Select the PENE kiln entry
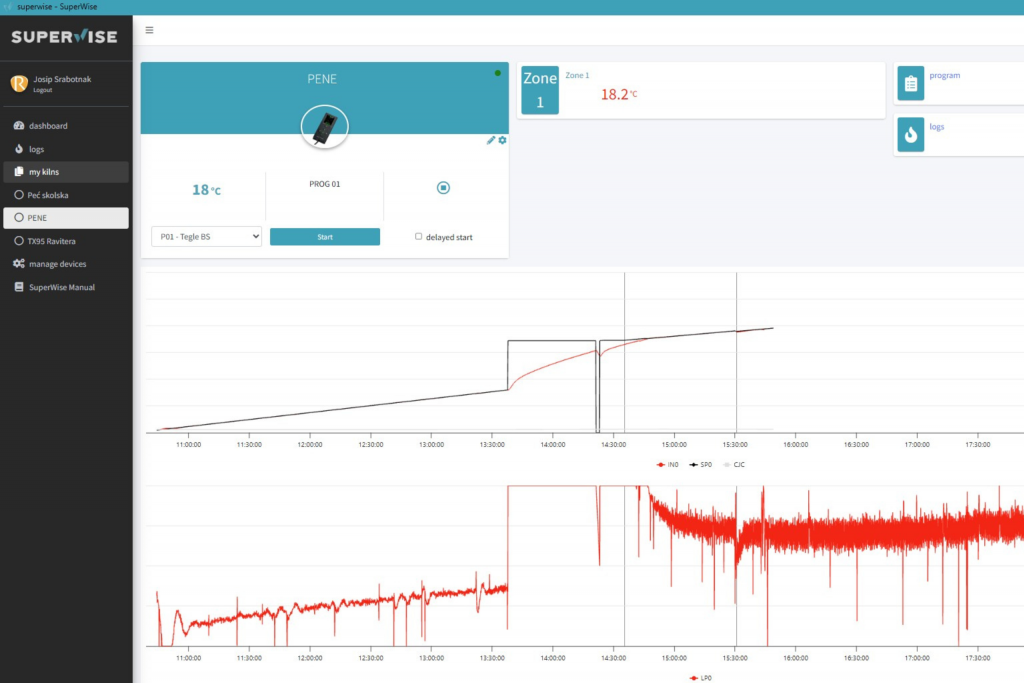 [66, 218]
